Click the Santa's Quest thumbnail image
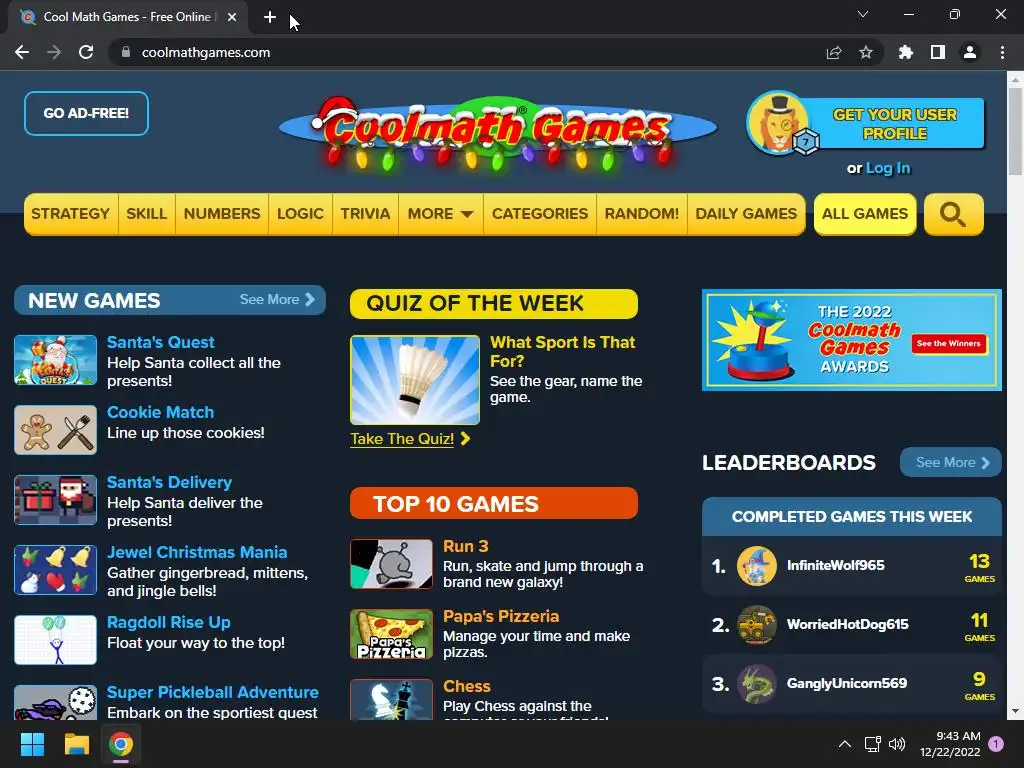 point(56,360)
